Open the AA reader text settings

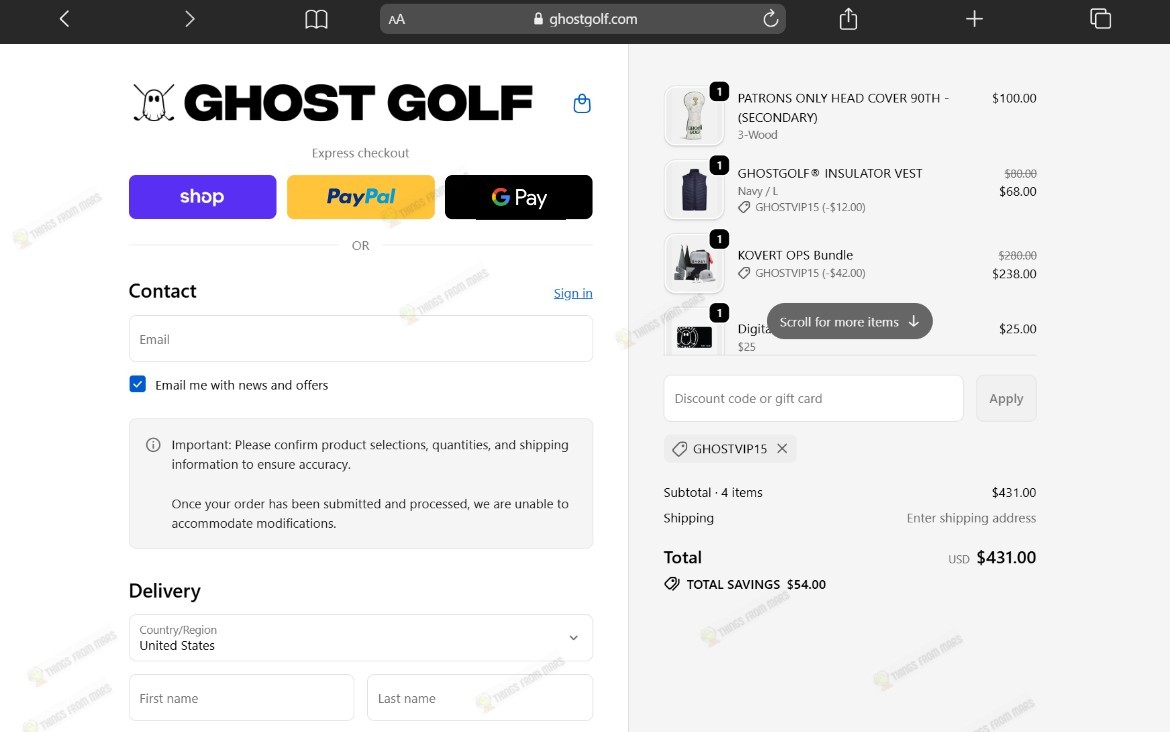[397, 19]
